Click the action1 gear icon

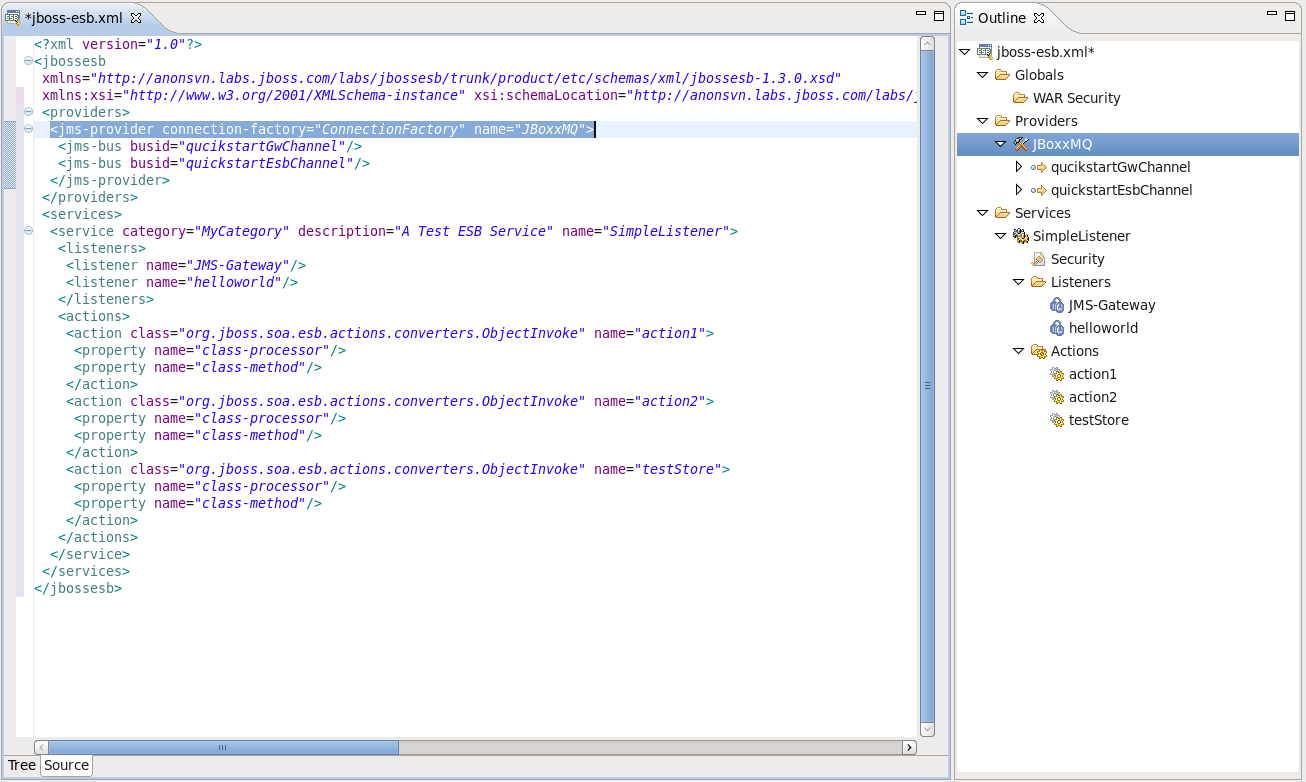coord(1057,374)
